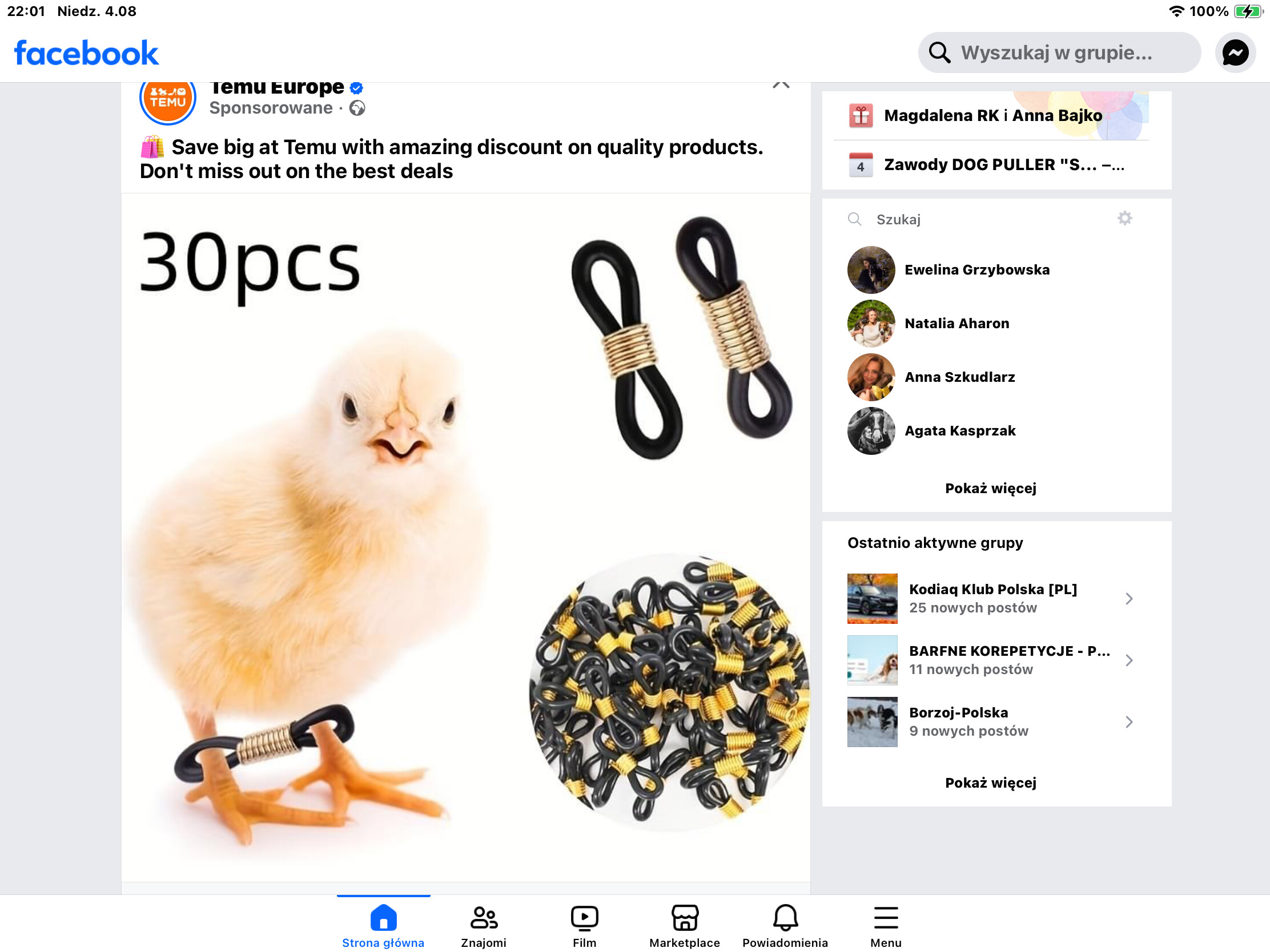Open Messenger from the top-right icon
This screenshot has height=952, width=1270.
point(1235,53)
